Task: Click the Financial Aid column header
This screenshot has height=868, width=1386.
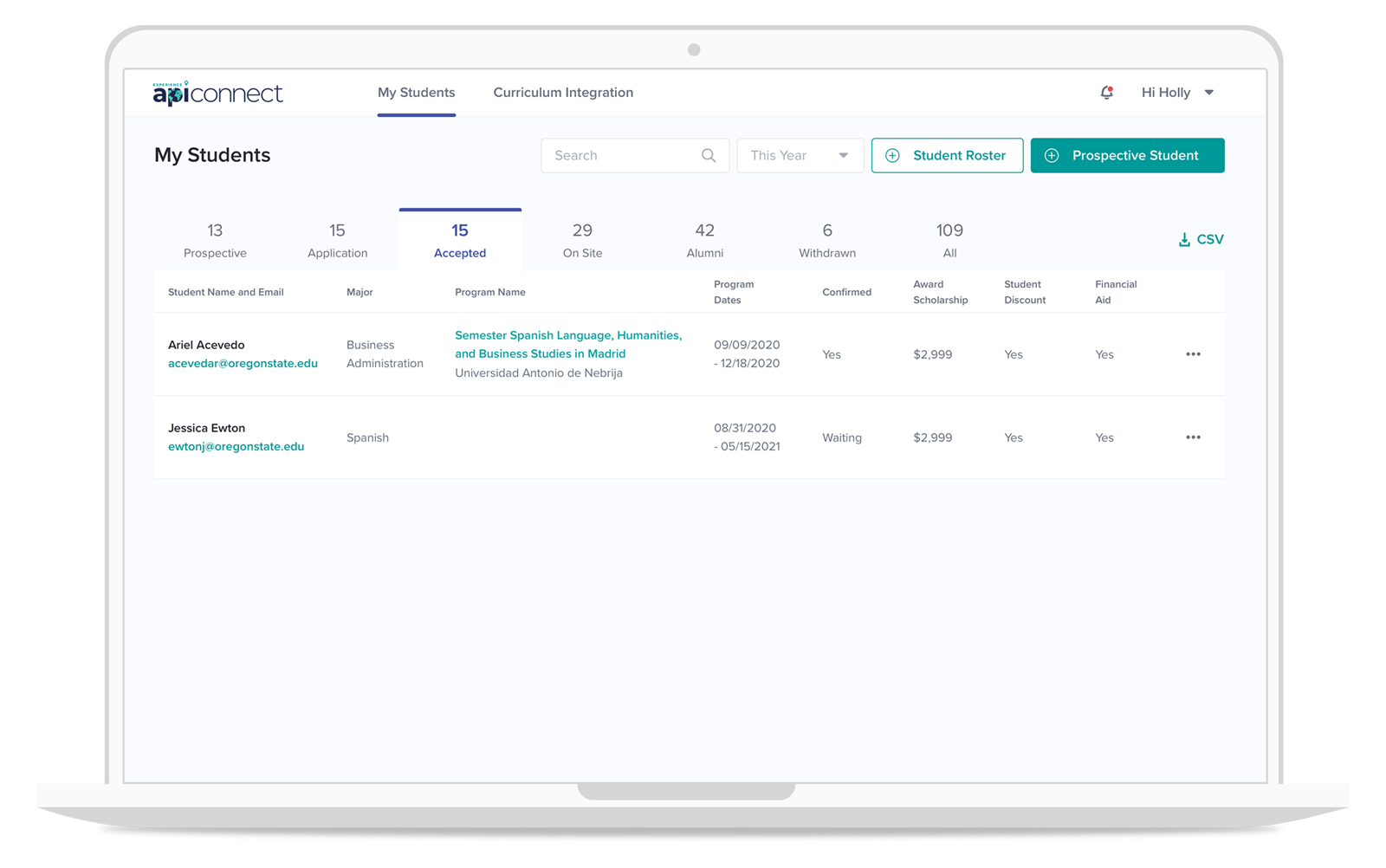Action: (1116, 292)
